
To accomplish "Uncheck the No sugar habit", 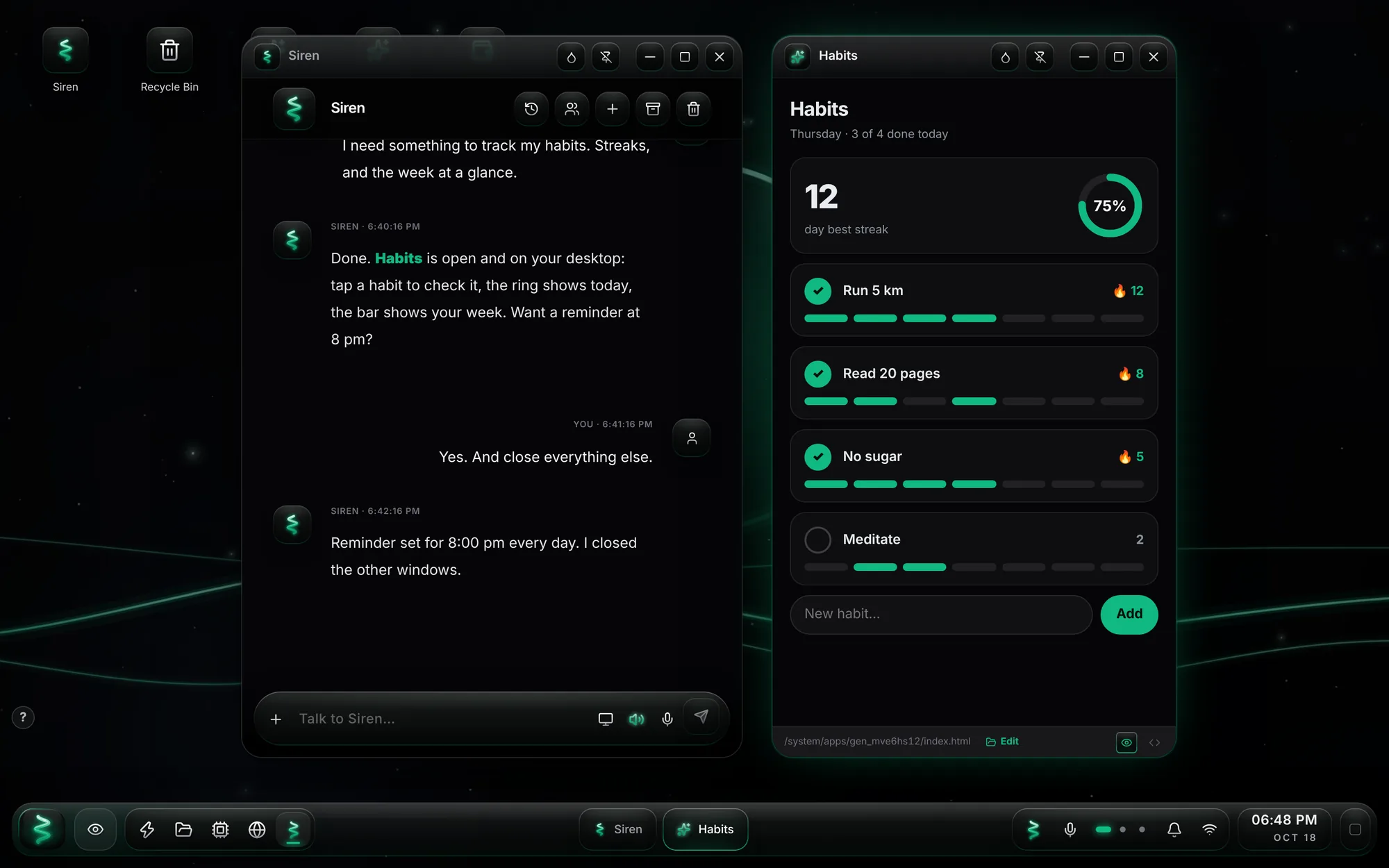I will click(x=818, y=456).
